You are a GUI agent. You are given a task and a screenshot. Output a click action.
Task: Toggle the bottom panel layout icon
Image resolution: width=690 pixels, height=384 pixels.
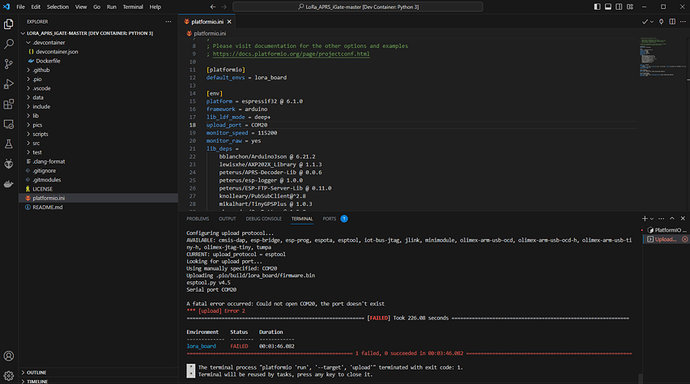608,7
